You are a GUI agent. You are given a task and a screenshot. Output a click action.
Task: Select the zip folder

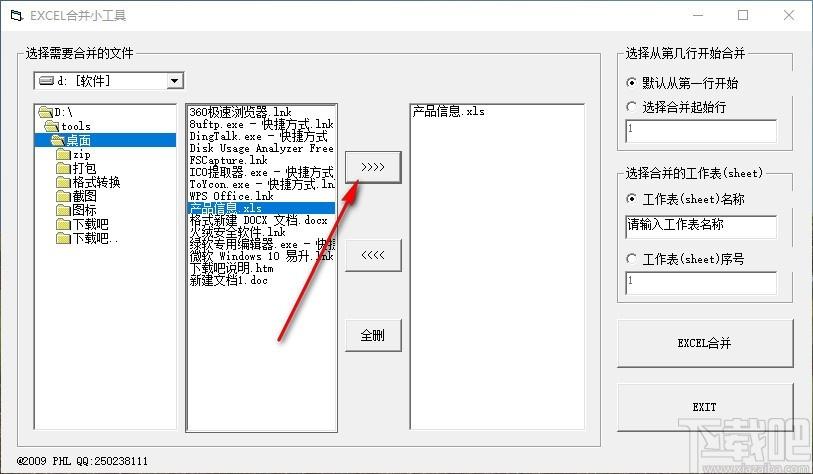[73, 154]
